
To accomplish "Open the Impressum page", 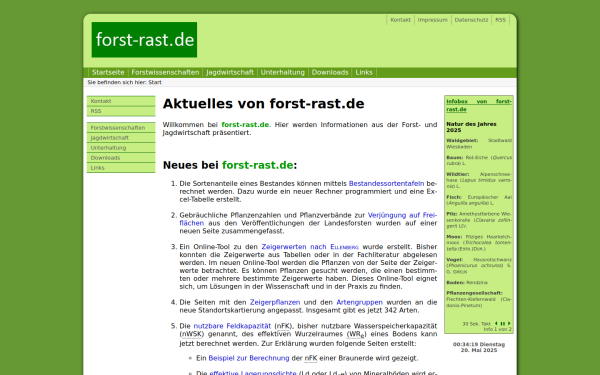I will (433, 20).
